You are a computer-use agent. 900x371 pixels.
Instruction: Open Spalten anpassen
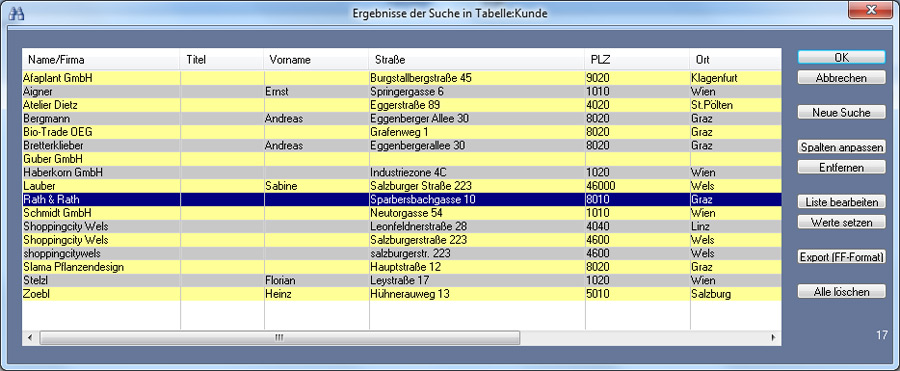[841, 147]
